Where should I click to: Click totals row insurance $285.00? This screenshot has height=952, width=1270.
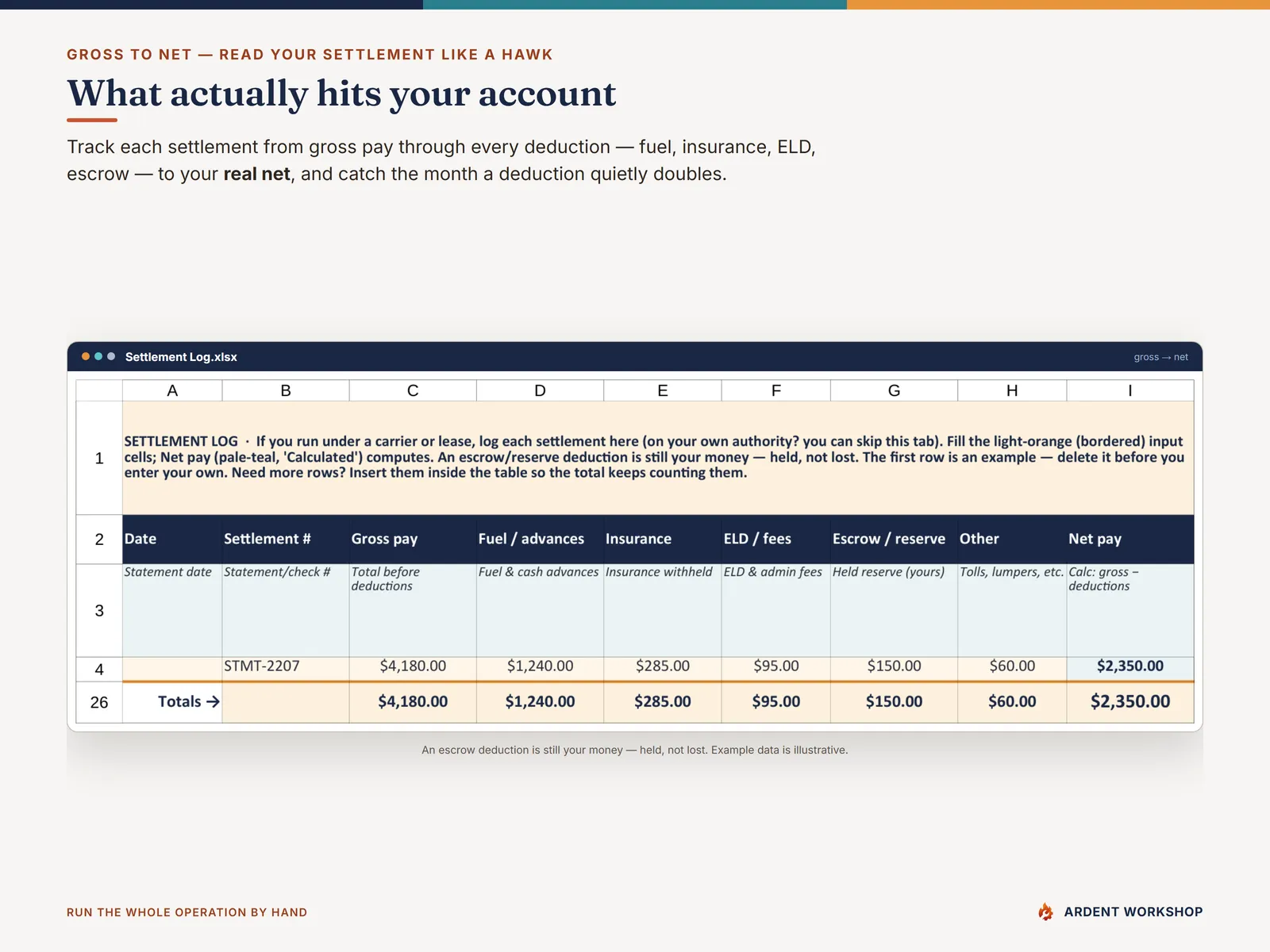click(663, 702)
